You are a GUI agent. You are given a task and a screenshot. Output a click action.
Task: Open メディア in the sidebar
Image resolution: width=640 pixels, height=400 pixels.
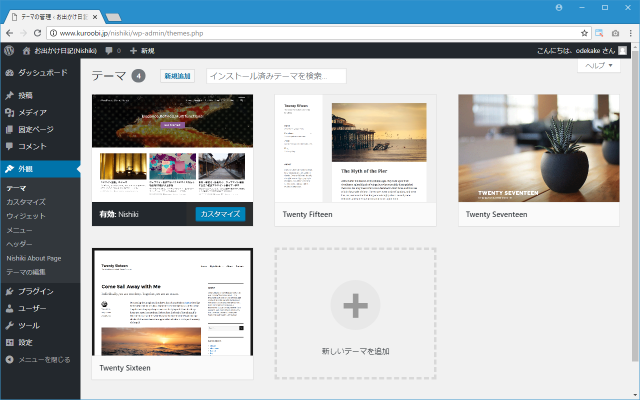tap(40, 112)
